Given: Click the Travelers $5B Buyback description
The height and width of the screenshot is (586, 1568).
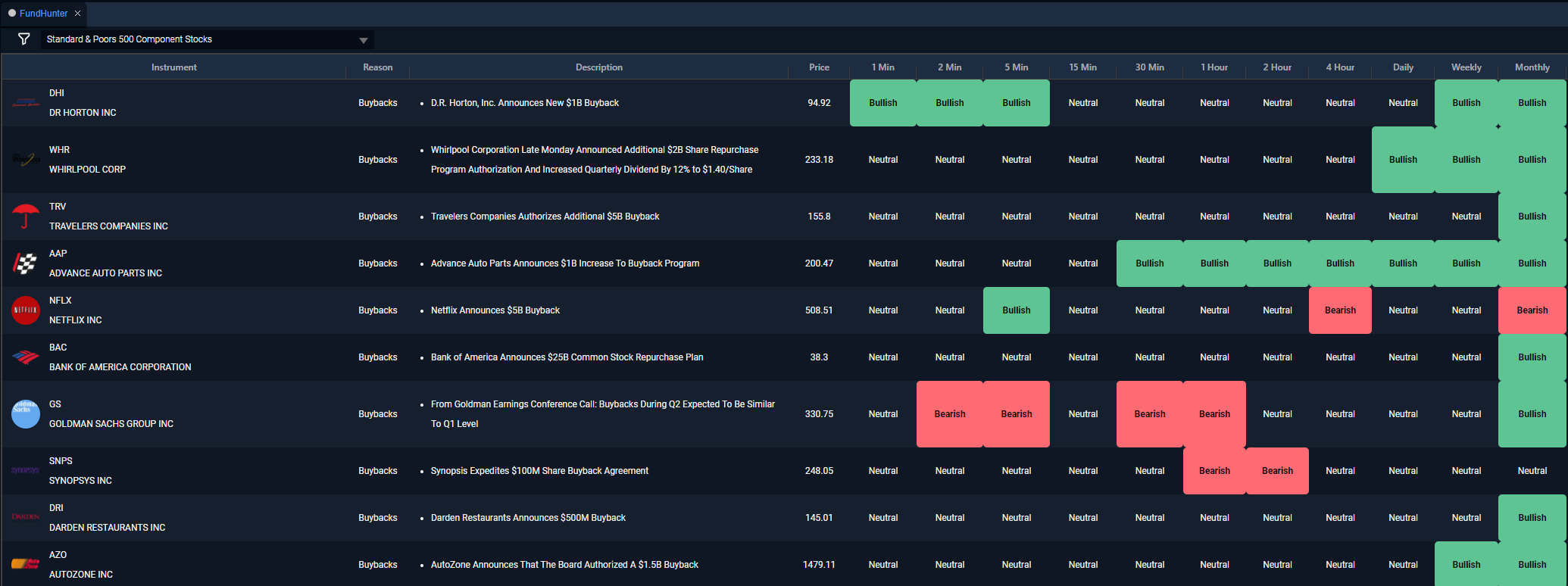Looking at the screenshot, I should coord(545,217).
